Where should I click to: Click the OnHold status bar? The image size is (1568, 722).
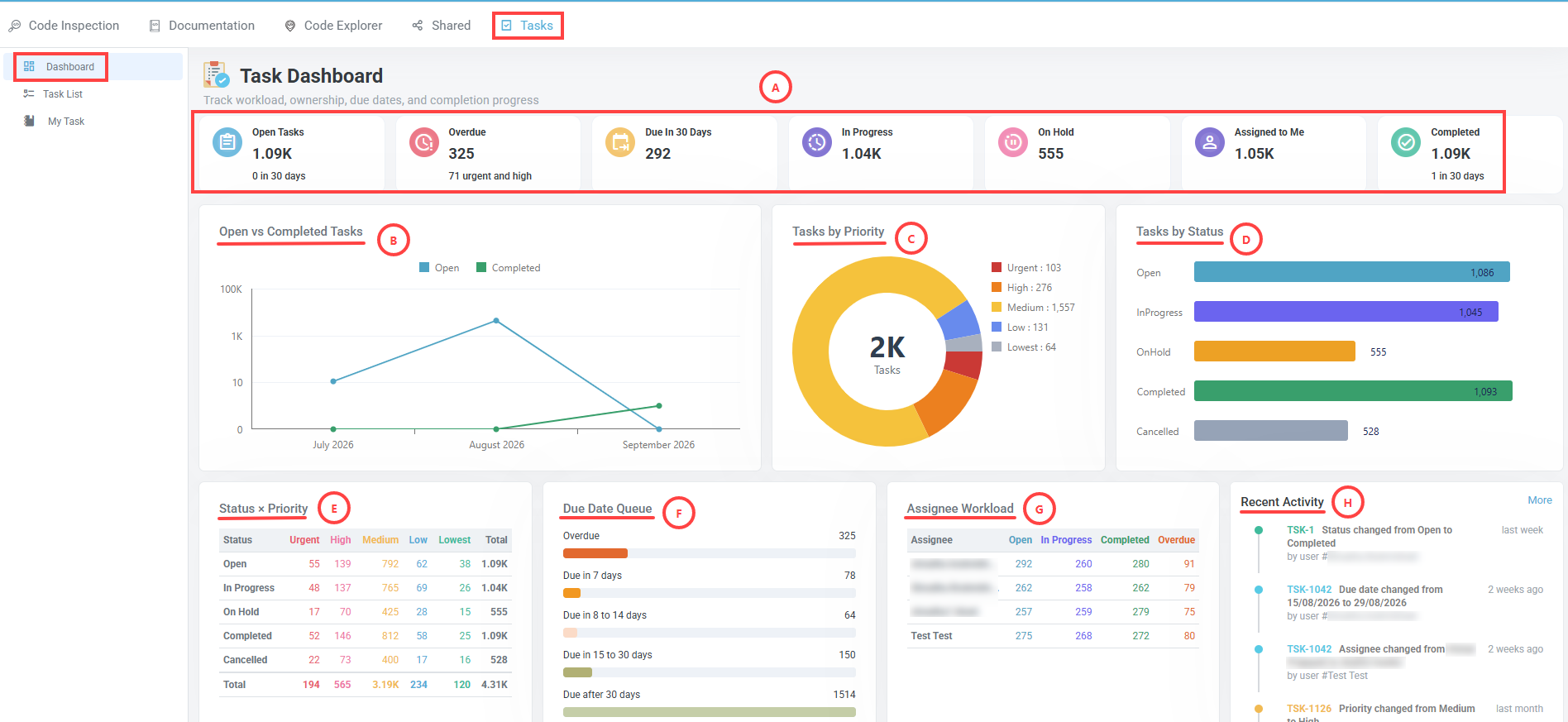pyautogui.click(x=1274, y=351)
